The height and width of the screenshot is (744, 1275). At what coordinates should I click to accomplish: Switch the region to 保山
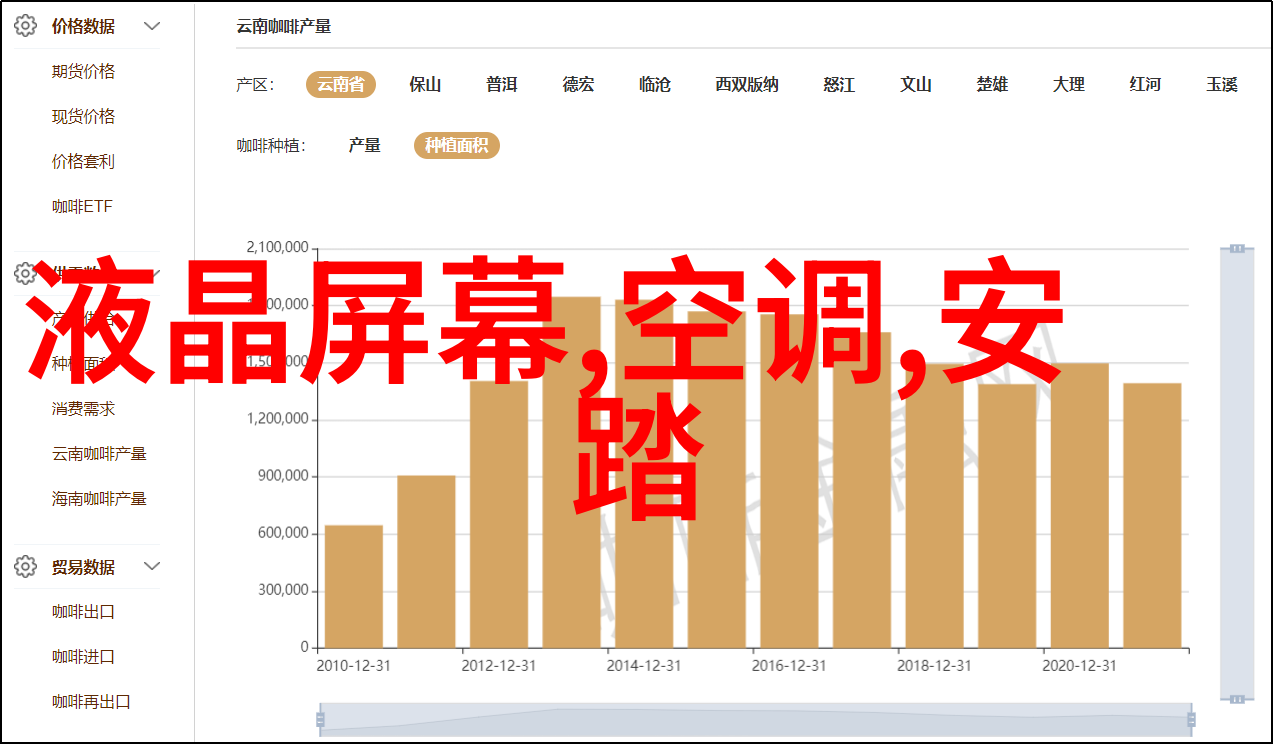coord(425,85)
